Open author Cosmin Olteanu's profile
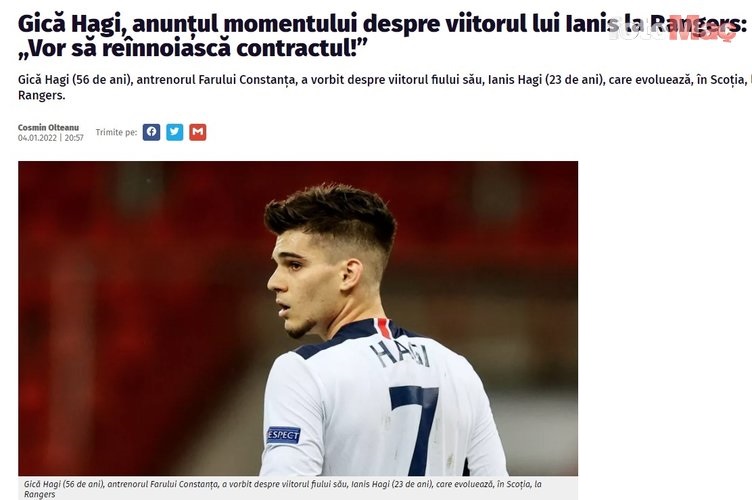The image size is (752, 500). 48,128
